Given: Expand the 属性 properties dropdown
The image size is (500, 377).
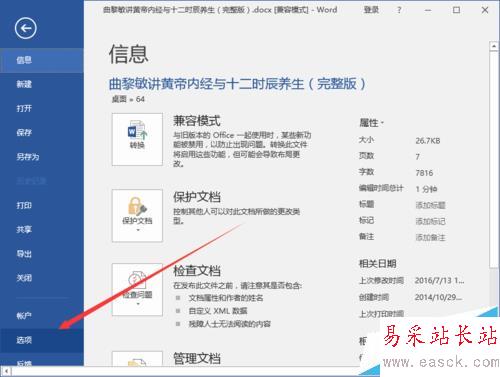Looking at the screenshot, I should 371,123.
